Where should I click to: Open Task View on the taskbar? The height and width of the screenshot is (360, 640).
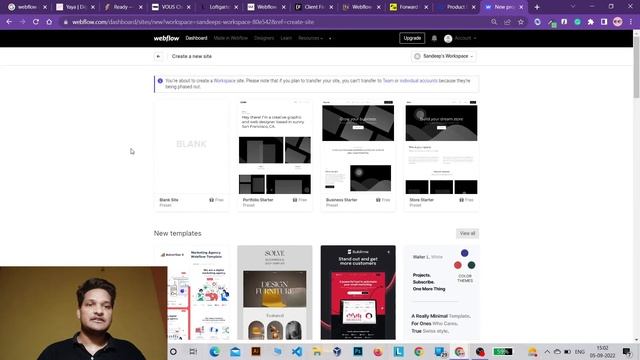193,351
